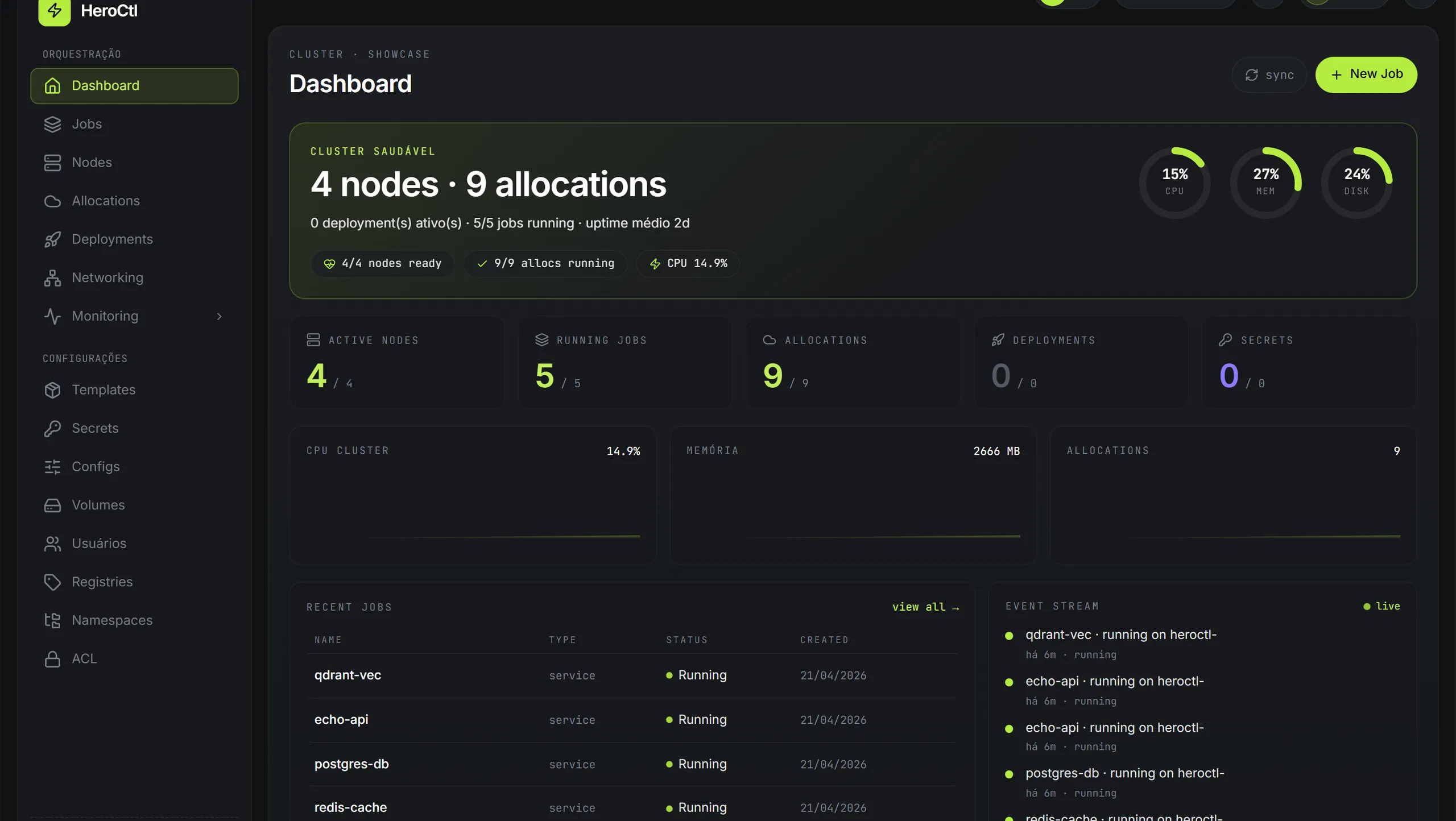Click the 4/4 nodes ready badge

tap(382, 264)
